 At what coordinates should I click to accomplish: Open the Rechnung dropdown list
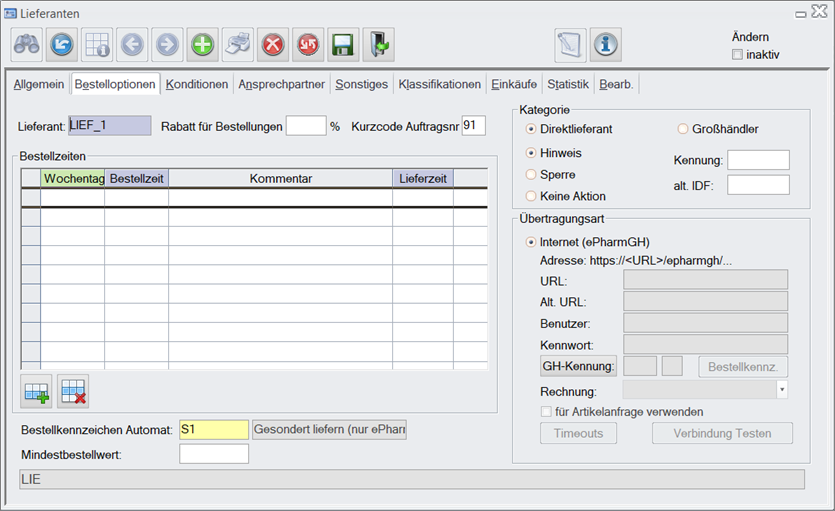pos(781,390)
